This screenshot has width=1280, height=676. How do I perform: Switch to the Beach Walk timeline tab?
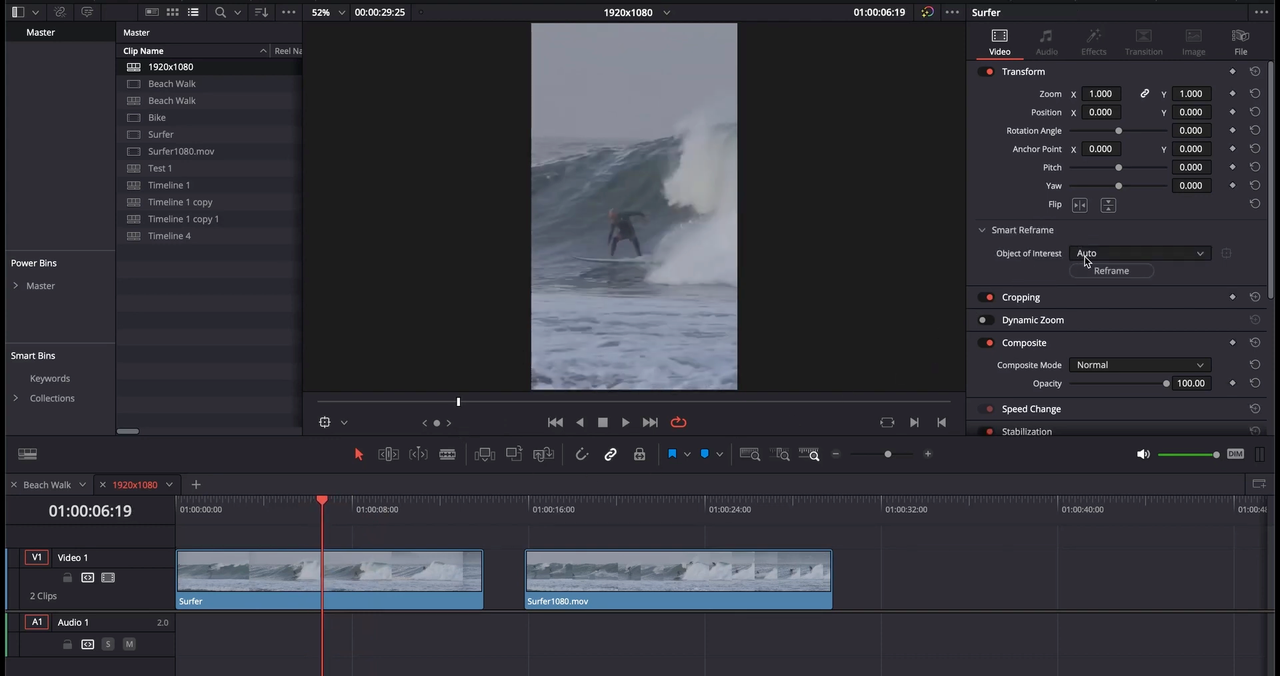(x=47, y=485)
